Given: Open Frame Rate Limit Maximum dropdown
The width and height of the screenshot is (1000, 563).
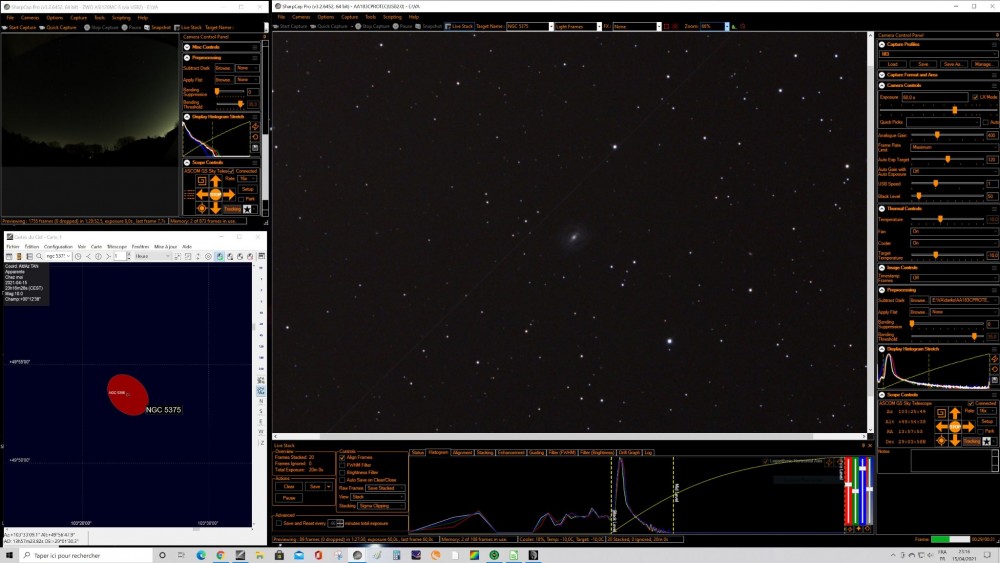Looking at the screenshot, I should pos(953,147).
